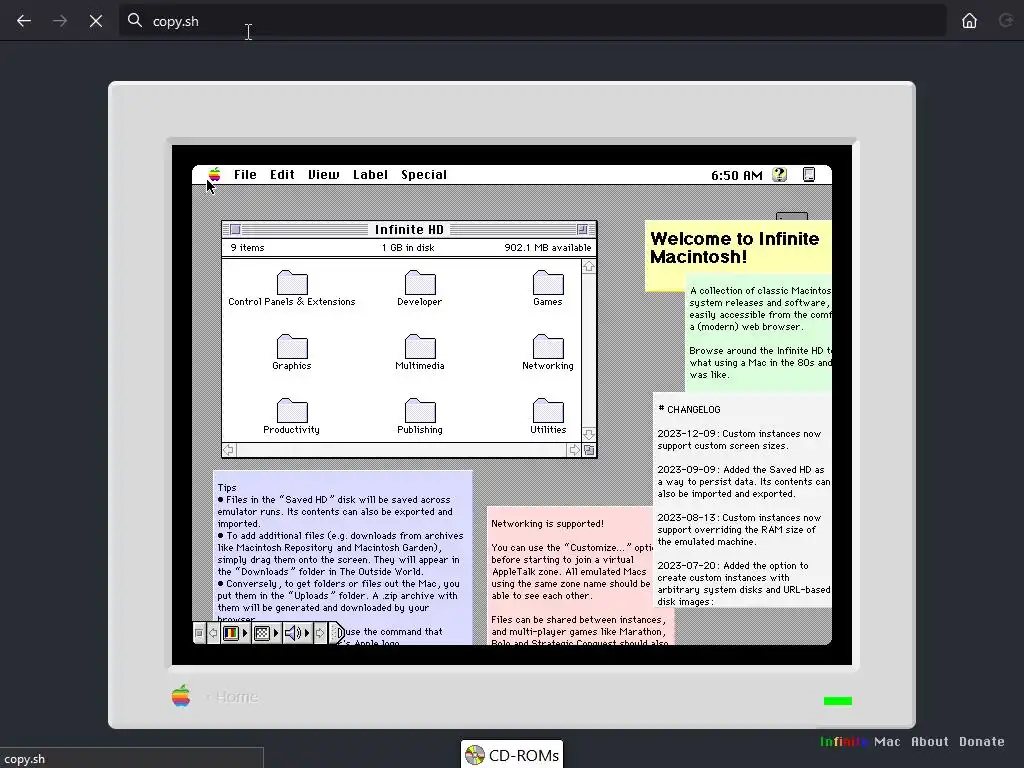The width and height of the screenshot is (1024, 768).
Task: Click the Control Strip screen resolution icon
Action: (x=262, y=633)
